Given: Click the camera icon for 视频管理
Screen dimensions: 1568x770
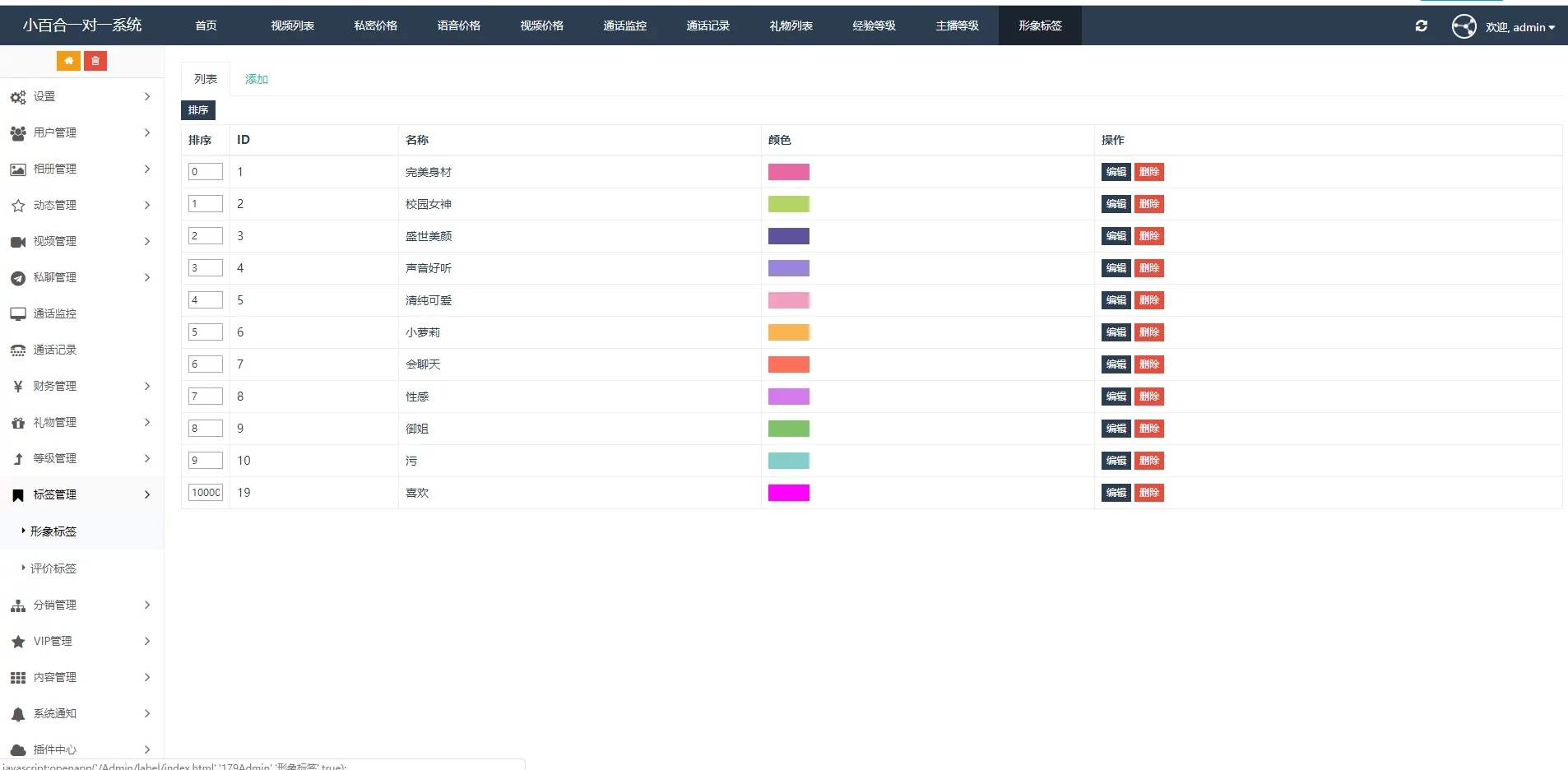Looking at the screenshot, I should click(18, 242).
